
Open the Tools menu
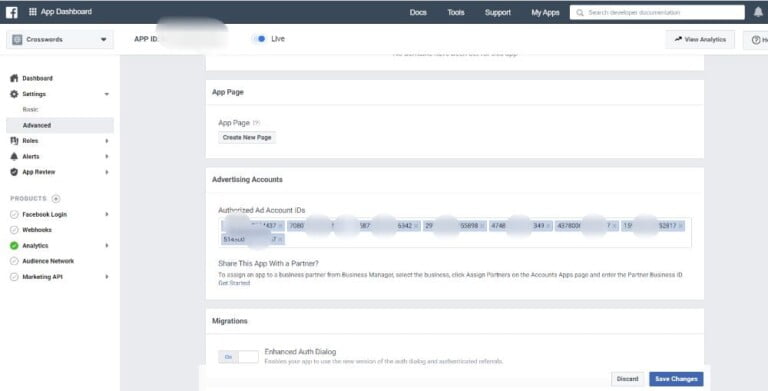456,13
